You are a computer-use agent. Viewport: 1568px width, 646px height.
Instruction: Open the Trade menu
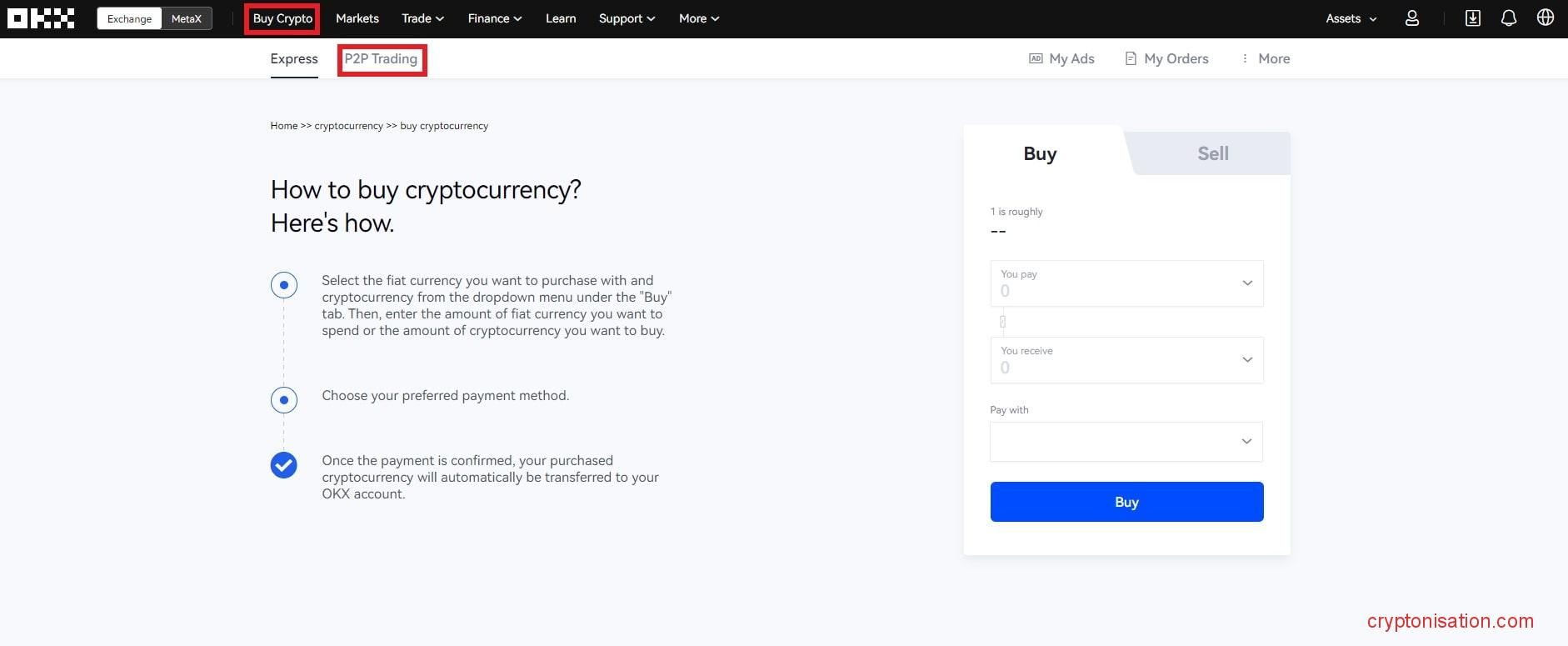pyautogui.click(x=422, y=18)
